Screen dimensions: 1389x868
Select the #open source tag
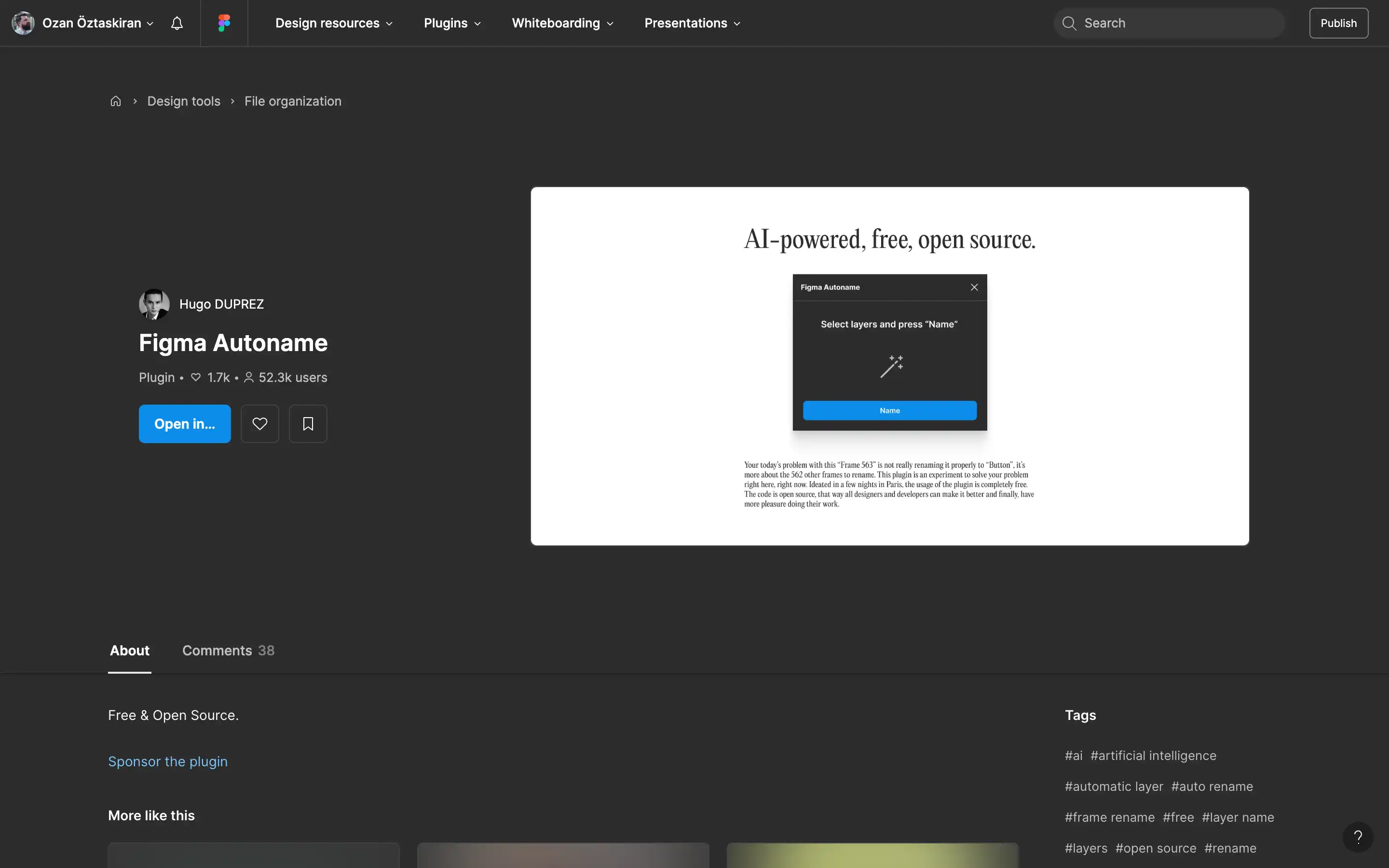tap(1156, 849)
